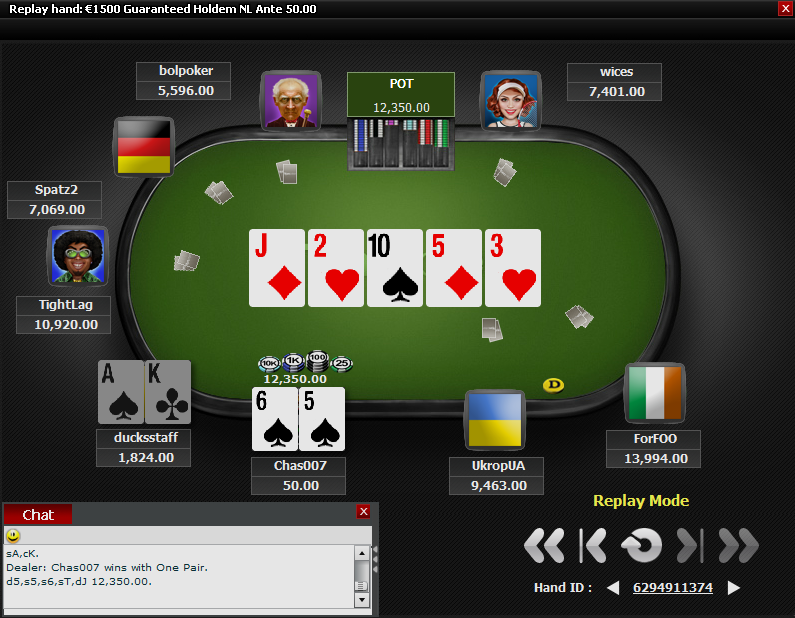Image resolution: width=795 pixels, height=618 pixels.
Task: Open hand ID 6294911374 link
Action: (673, 588)
